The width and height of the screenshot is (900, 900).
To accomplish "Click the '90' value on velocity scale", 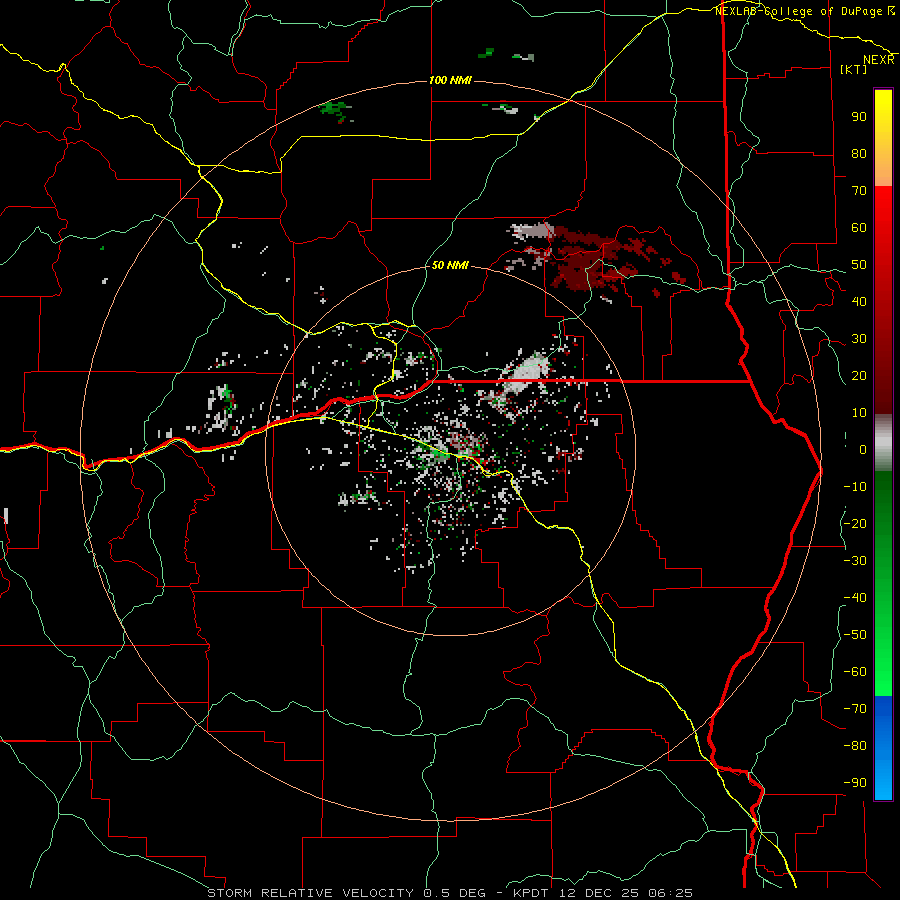I will pos(859,117).
